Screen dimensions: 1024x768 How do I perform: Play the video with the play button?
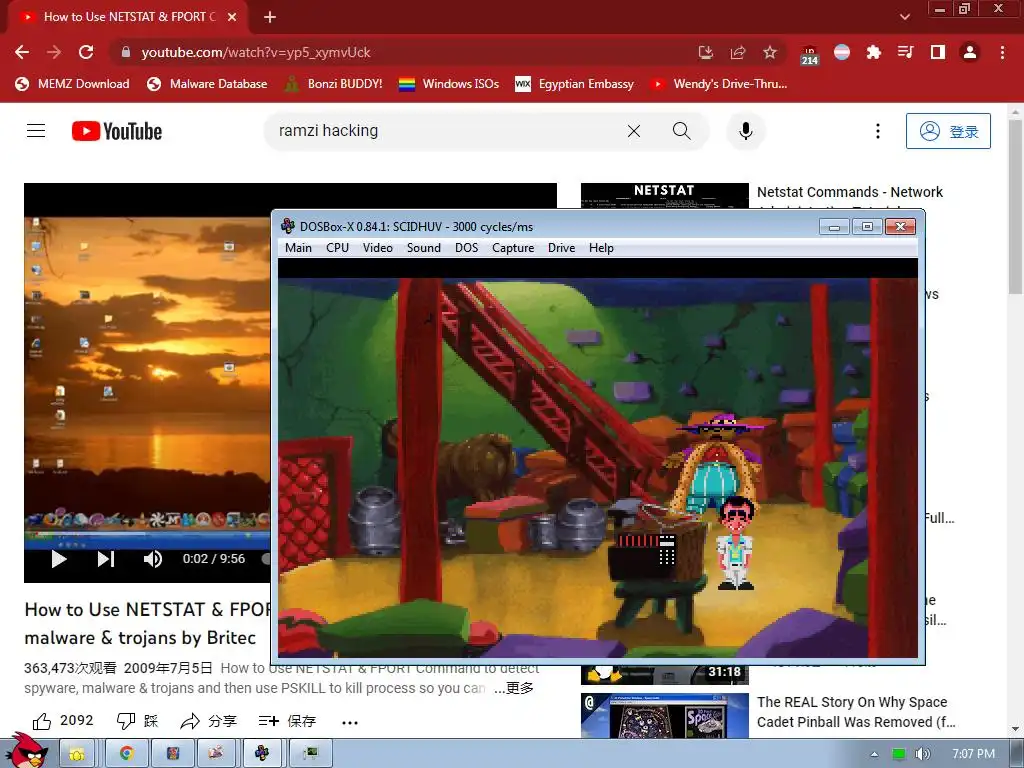tap(59, 559)
